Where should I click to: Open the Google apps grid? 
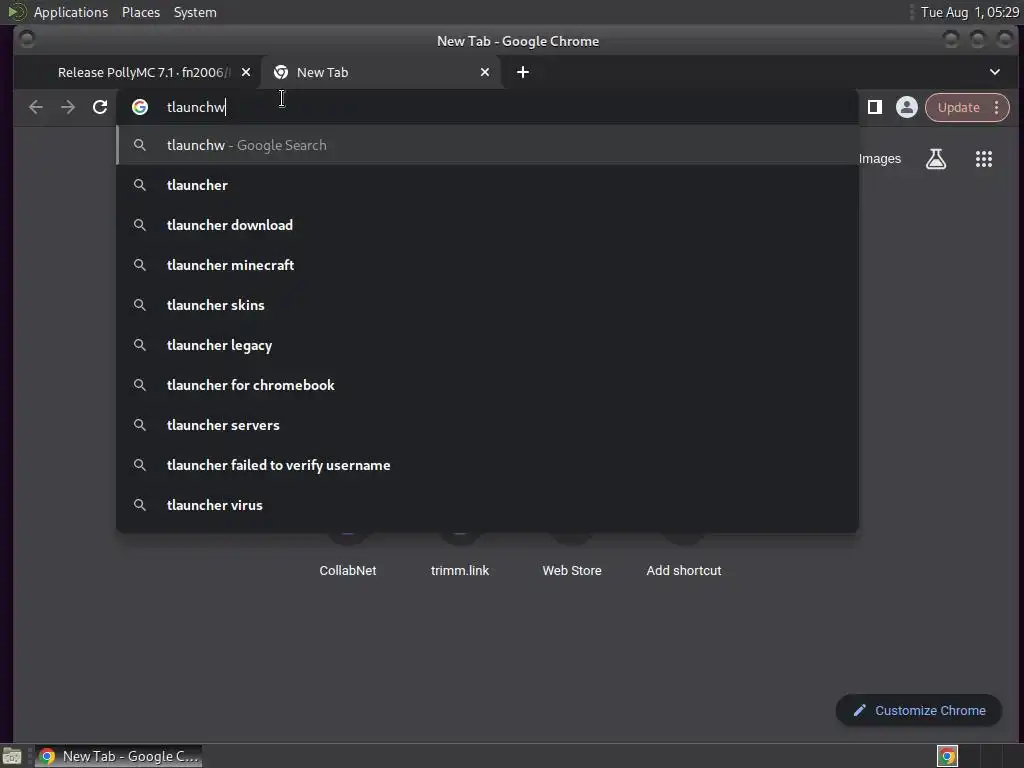pos(984,159)
